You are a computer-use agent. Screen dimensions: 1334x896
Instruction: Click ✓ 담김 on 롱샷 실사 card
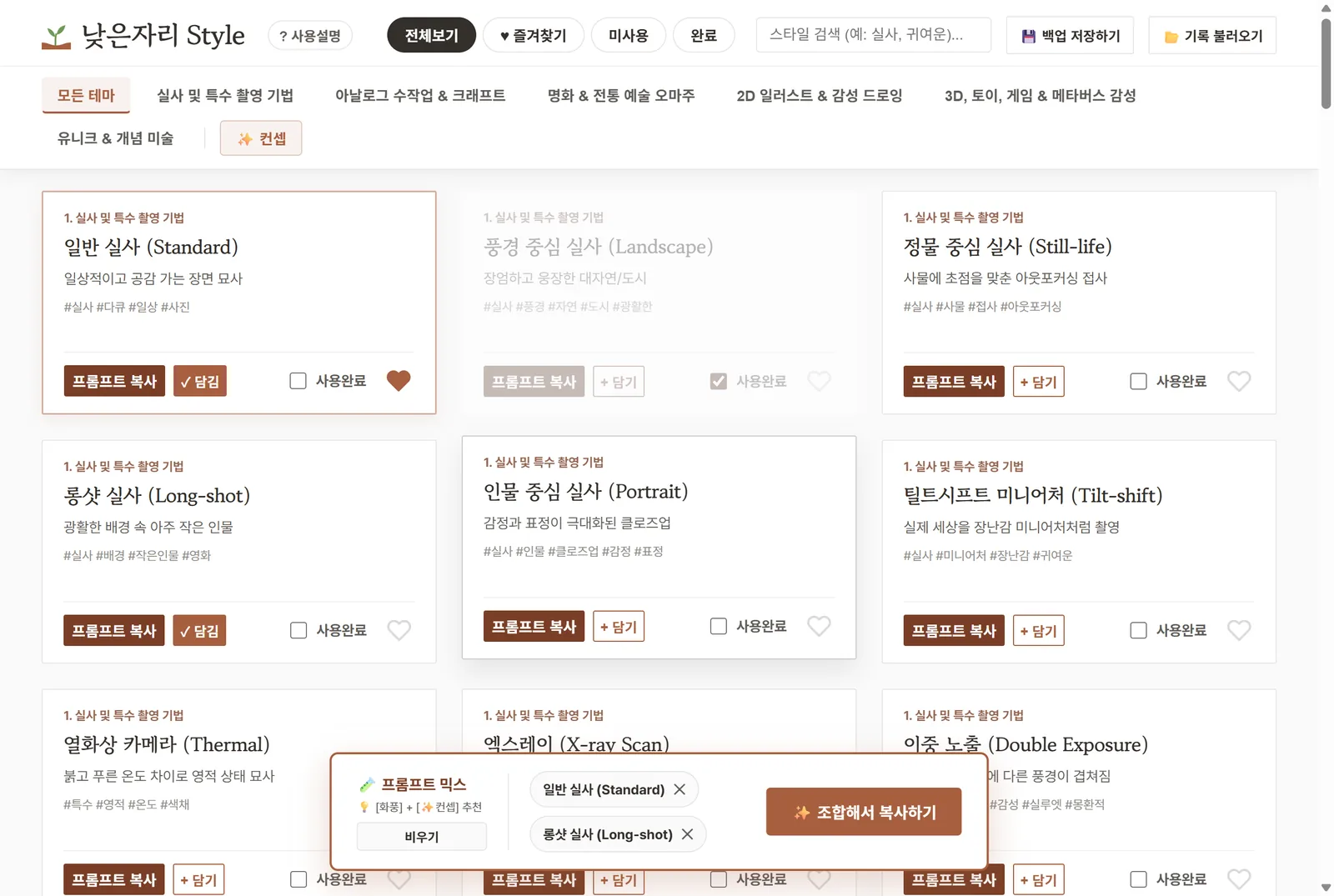199,630
